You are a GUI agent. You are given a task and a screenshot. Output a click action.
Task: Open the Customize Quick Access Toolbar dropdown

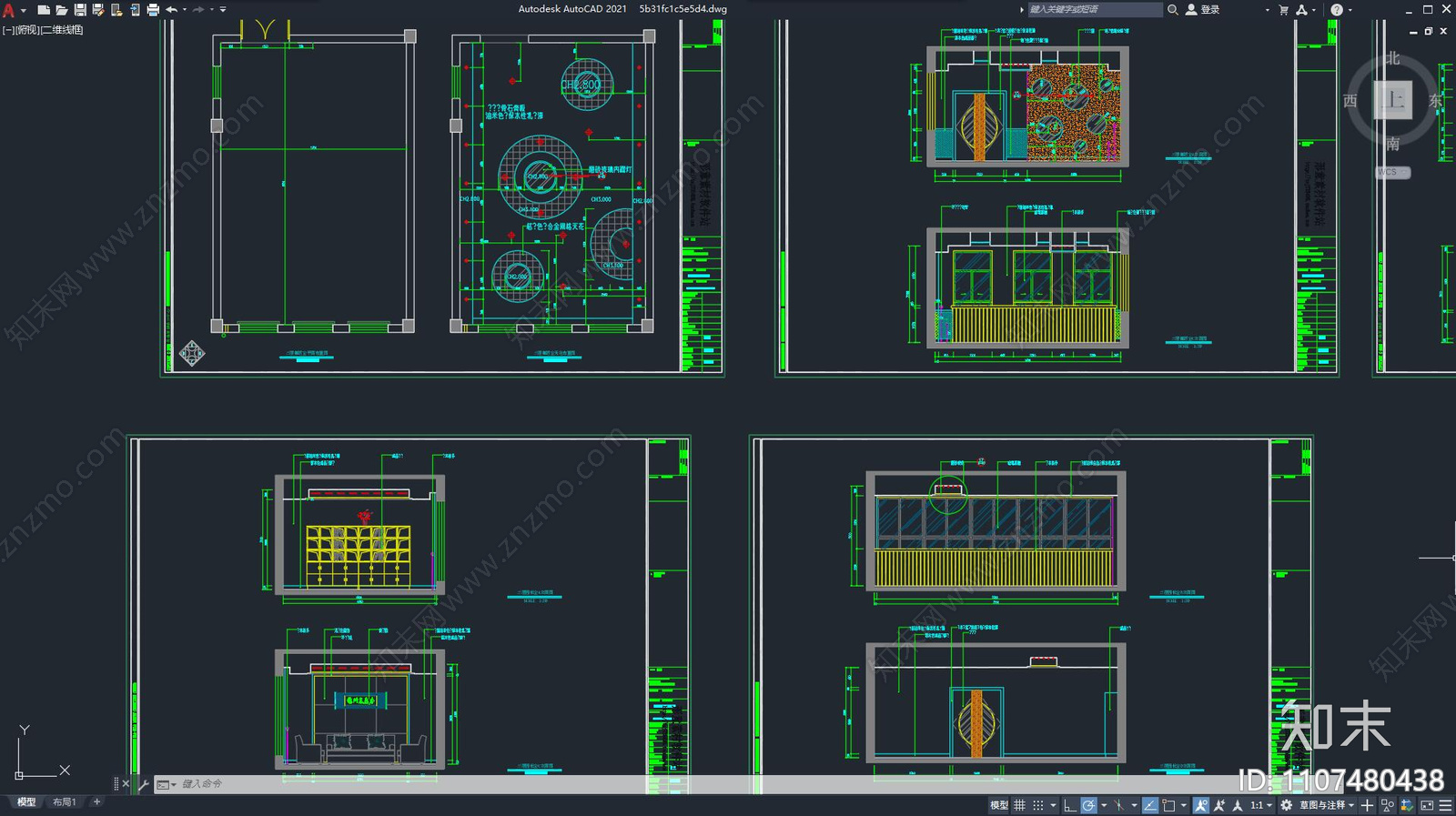click(x=223, y=10)
